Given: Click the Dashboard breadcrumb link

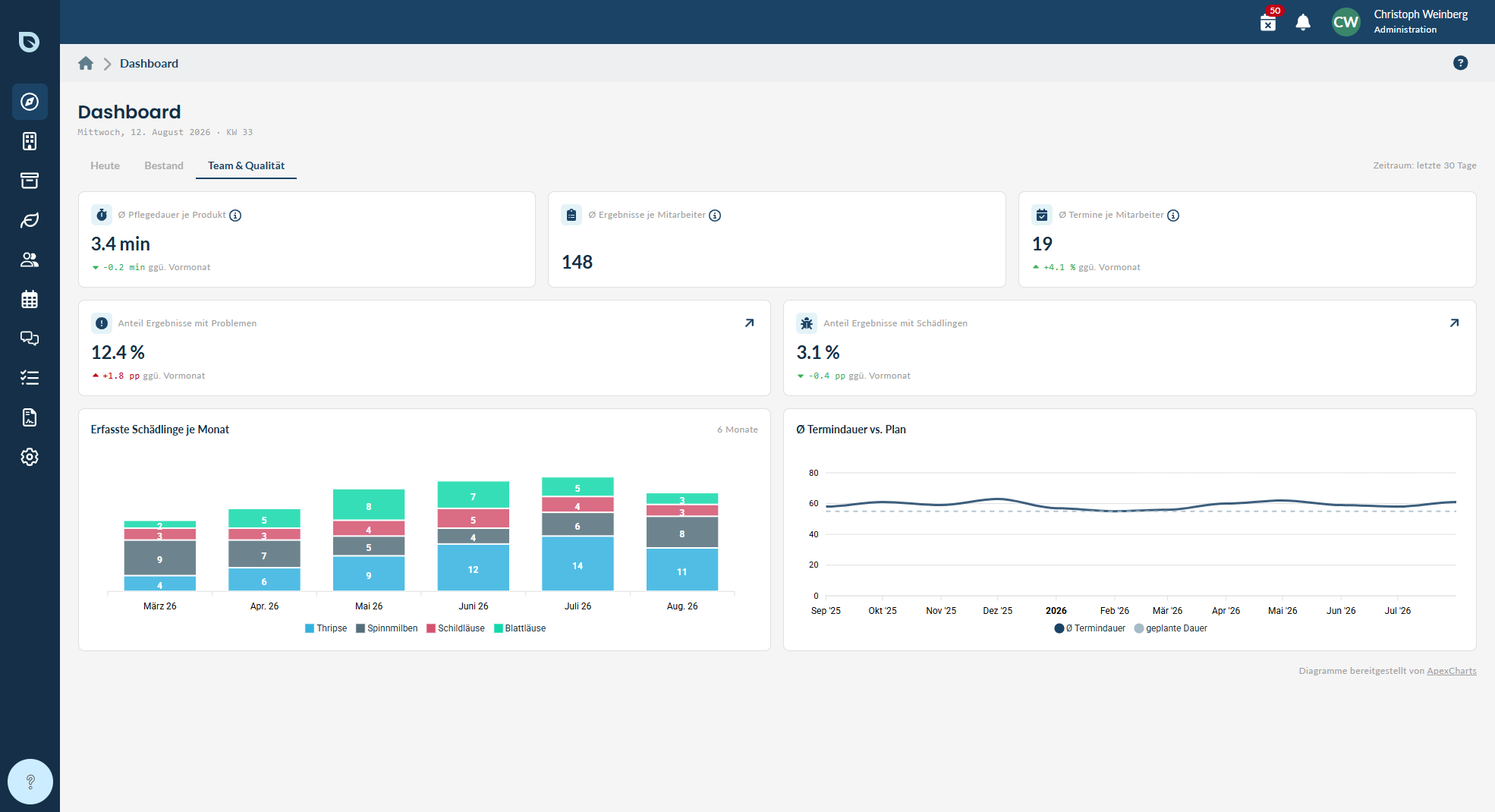Looking at the screenshot, I should (x=149, y=64).
